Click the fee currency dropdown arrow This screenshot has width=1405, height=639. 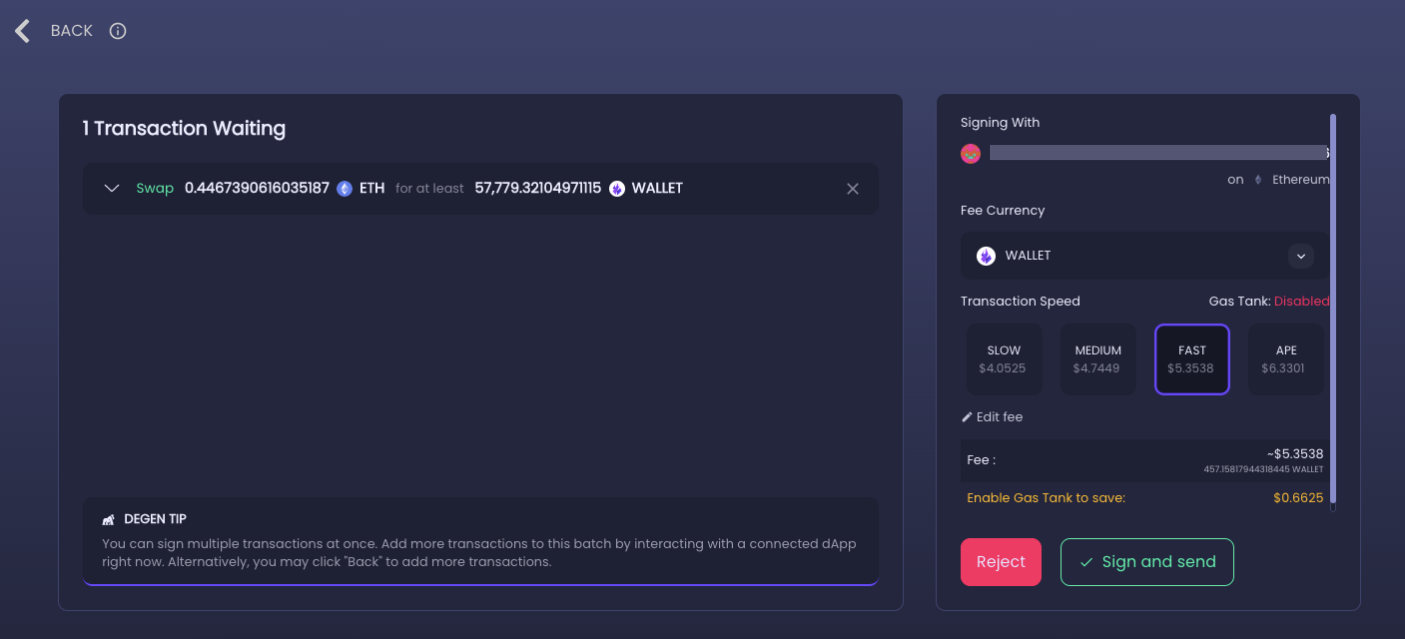[1301, 256]
